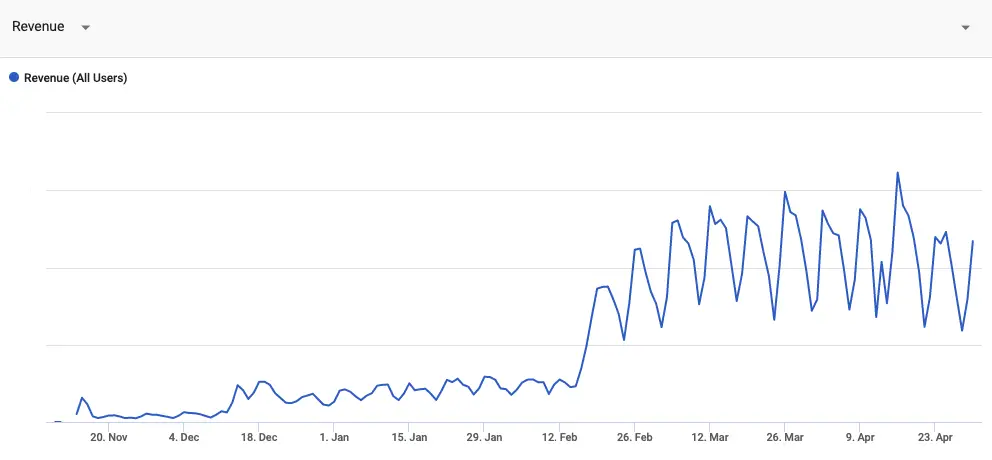Click the 1. Jan axis label

point(334,437)
